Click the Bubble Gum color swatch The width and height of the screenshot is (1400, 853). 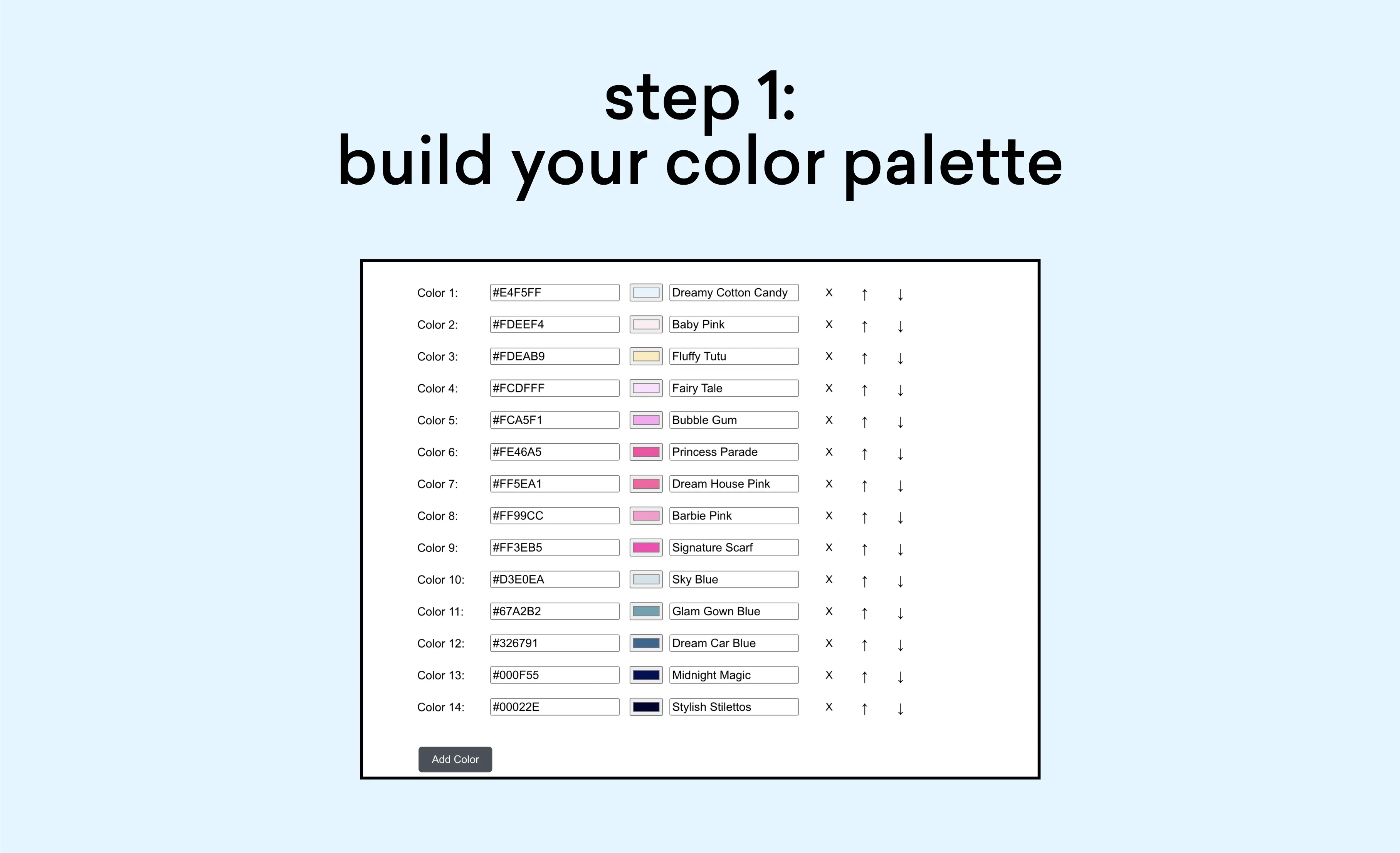[x=646, y=420]
